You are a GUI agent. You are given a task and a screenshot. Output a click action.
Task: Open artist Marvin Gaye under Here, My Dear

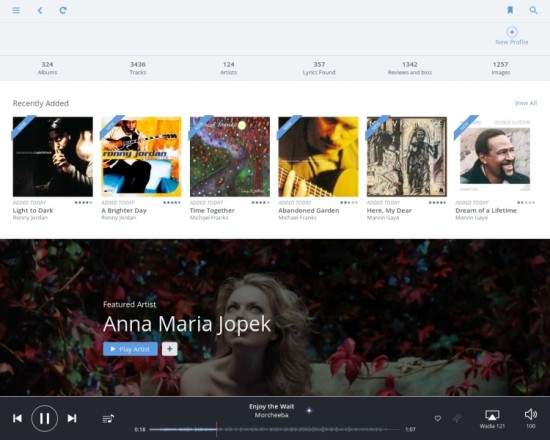coord(383,218)
